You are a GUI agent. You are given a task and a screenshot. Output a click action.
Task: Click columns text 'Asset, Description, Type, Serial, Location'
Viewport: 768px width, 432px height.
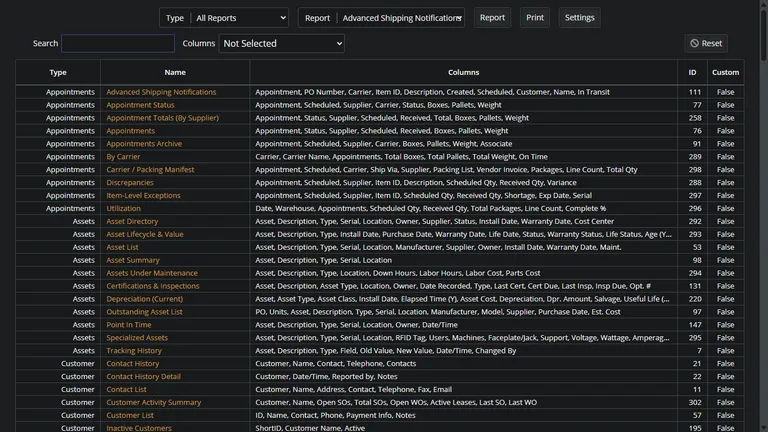(323, 260)
